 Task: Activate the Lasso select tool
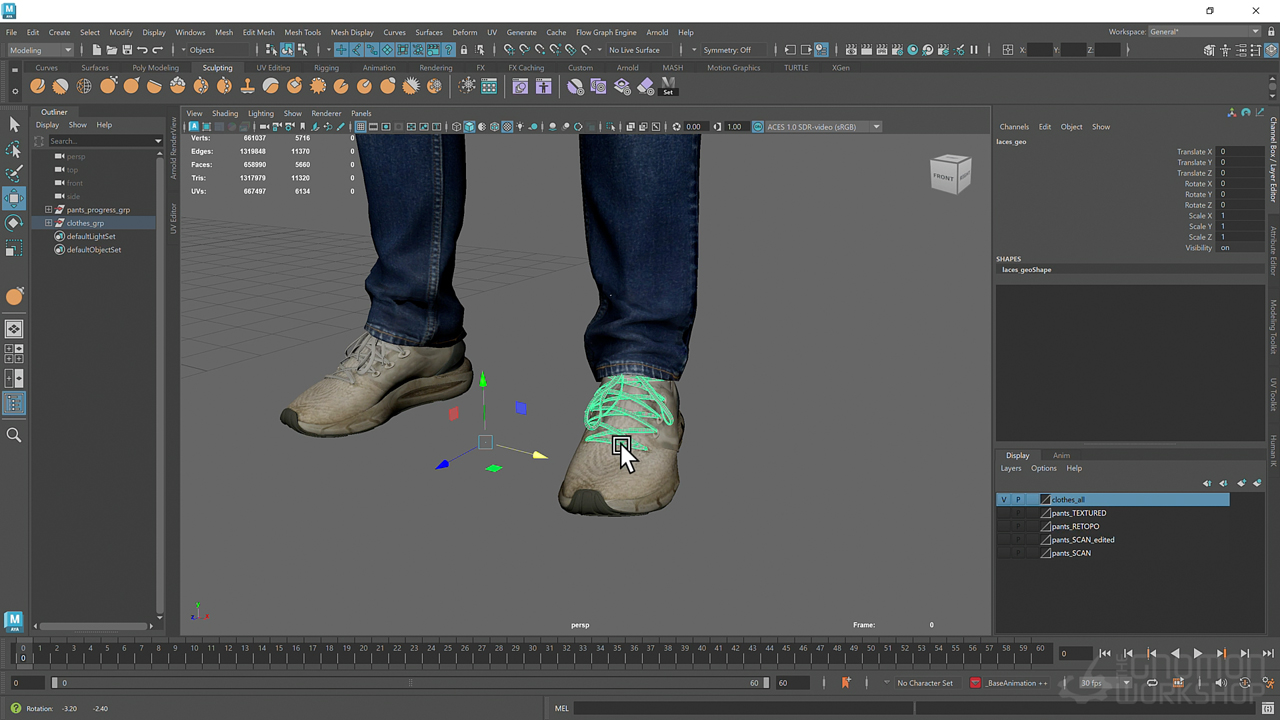(x=14, y=149)
